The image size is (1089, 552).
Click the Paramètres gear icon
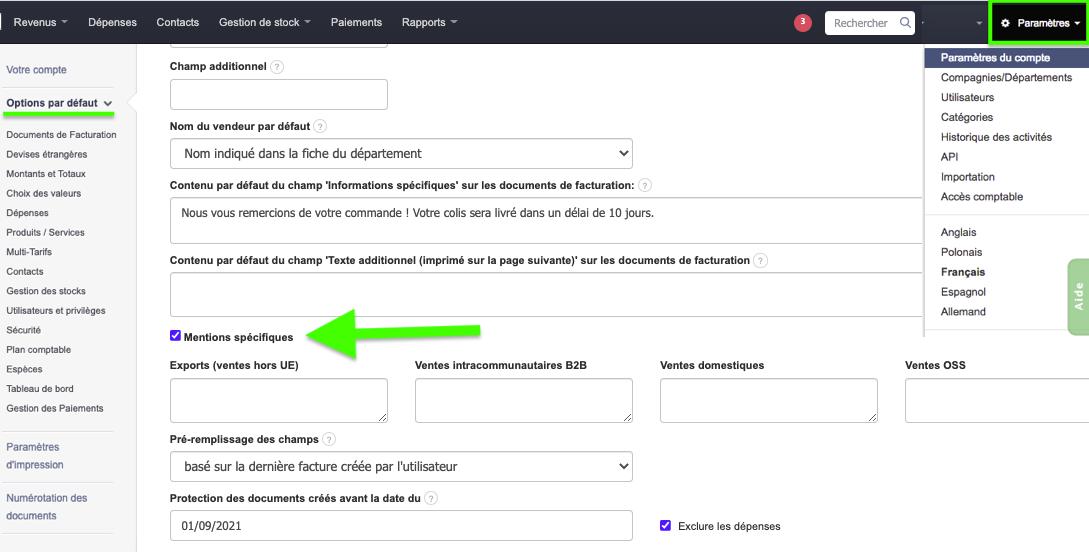(1005, 23)
